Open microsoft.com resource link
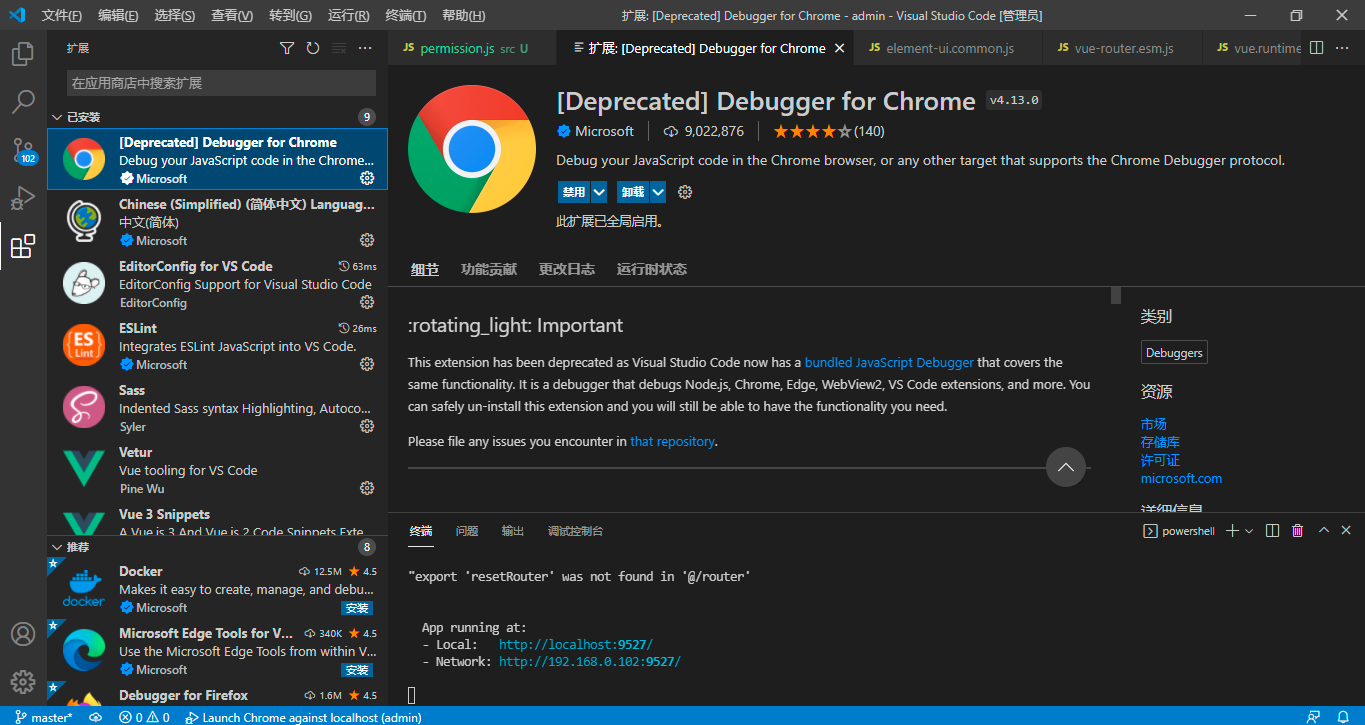Viewport: 1365px width, 725px height. [x=1181, y=478]
